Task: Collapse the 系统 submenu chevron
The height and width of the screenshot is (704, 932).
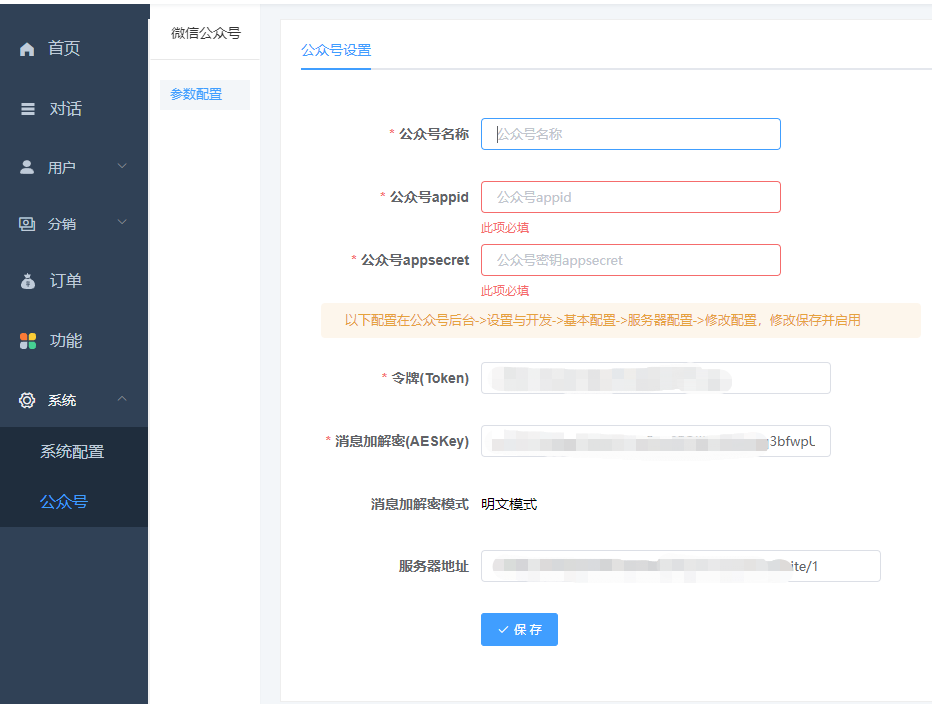Action: coord(123,398)
